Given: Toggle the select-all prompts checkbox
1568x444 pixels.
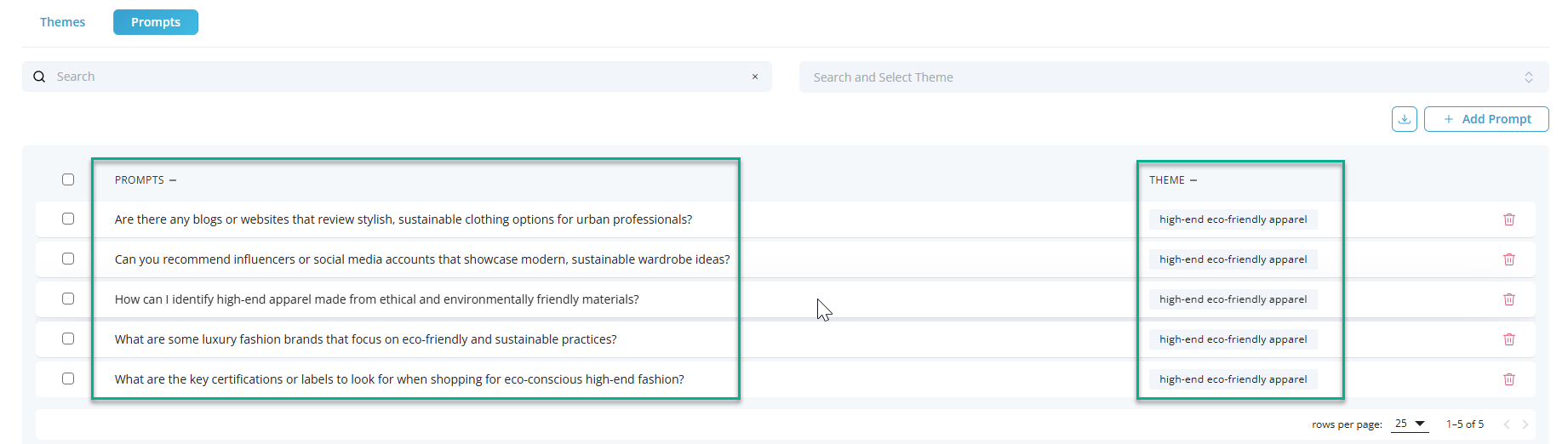Looking at the screenshot, I should (68, 179).
